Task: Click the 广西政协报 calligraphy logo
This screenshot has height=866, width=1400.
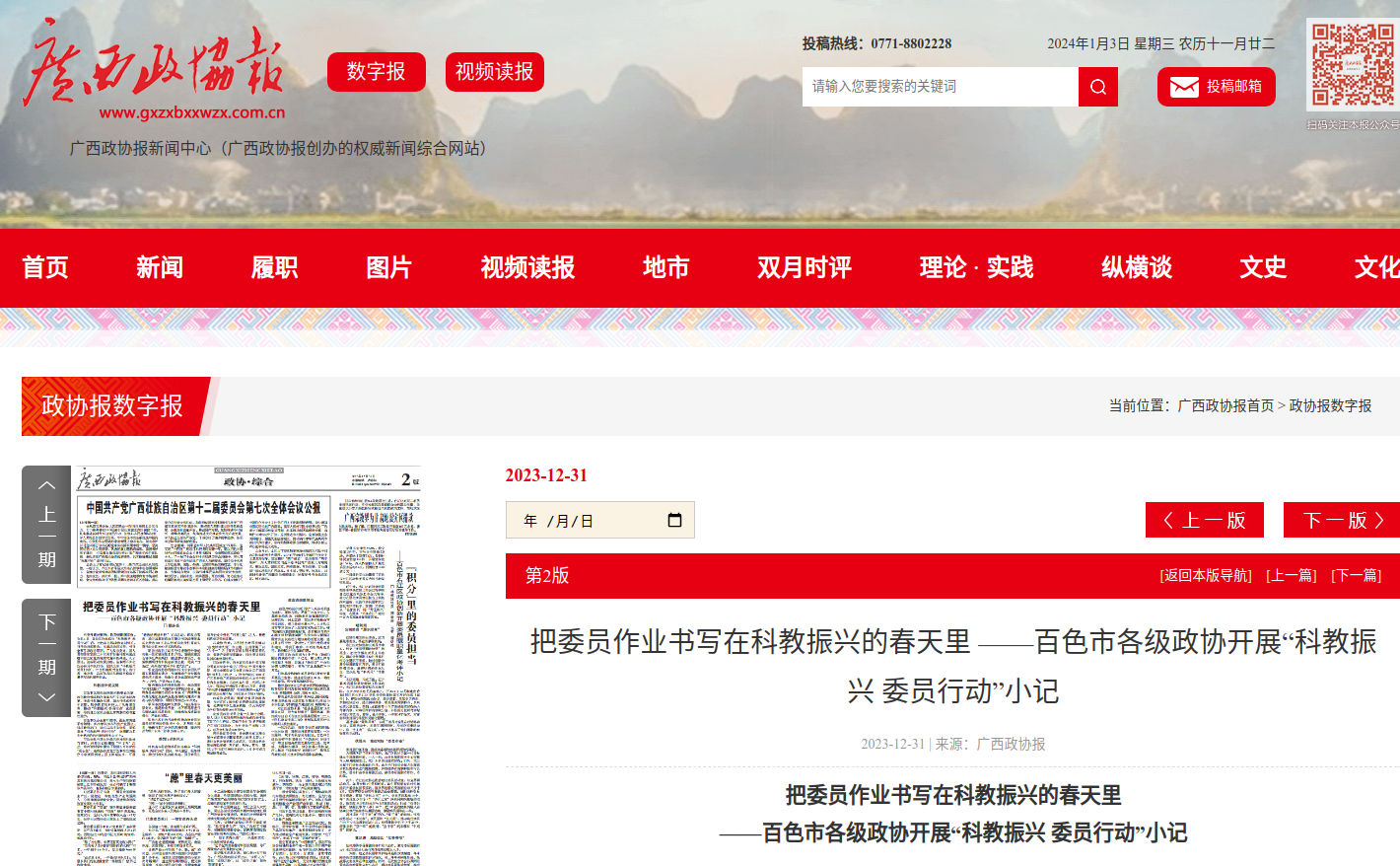Action: [x=155, y=67]
